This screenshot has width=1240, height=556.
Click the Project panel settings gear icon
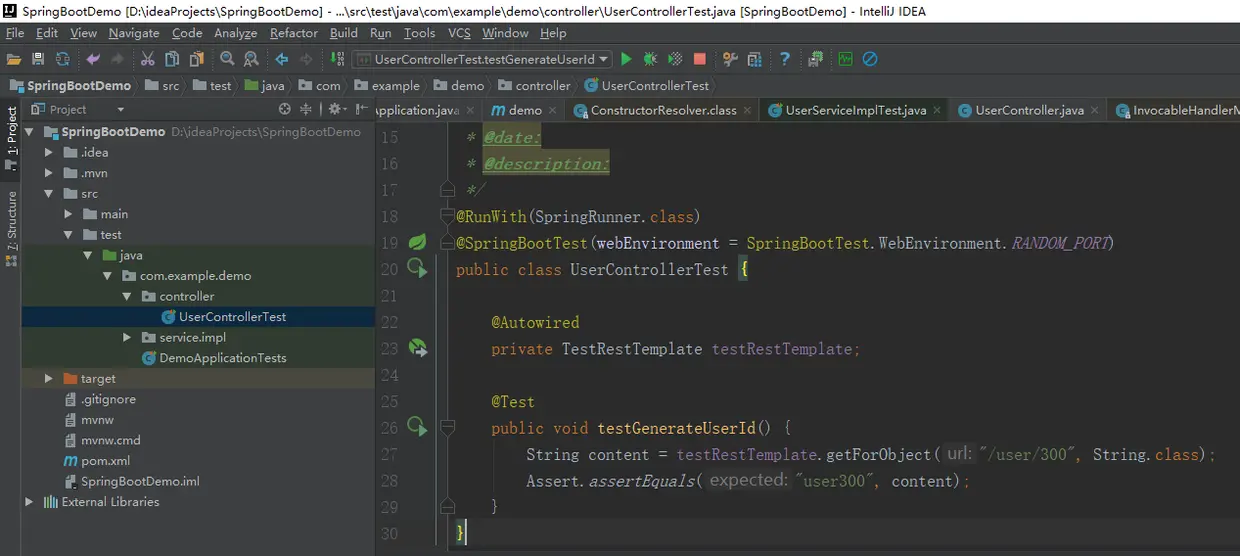(336, 109)
